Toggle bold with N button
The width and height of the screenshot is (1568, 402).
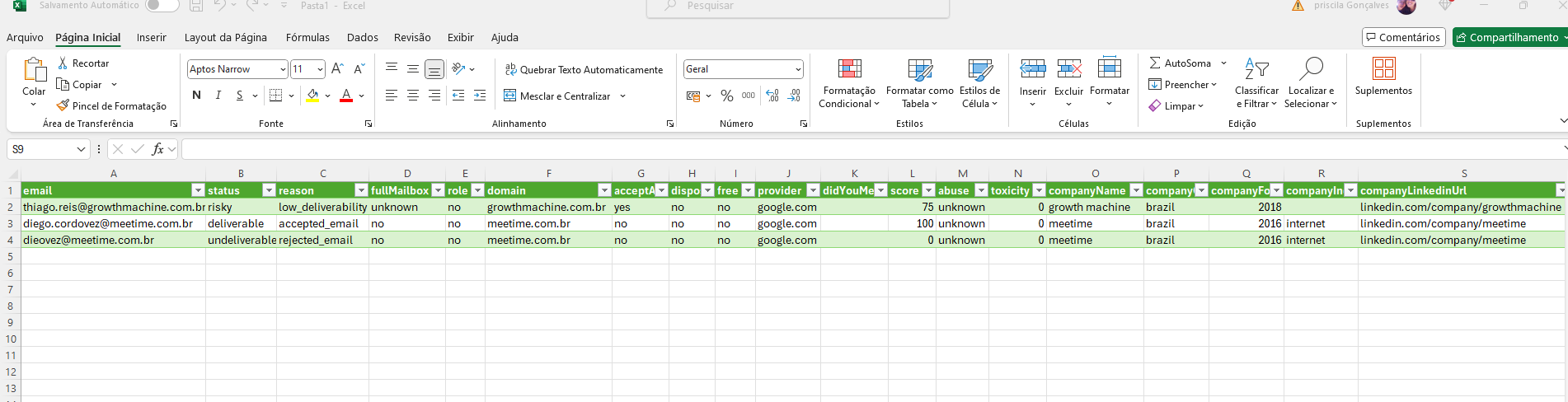(x=196, y=96)
